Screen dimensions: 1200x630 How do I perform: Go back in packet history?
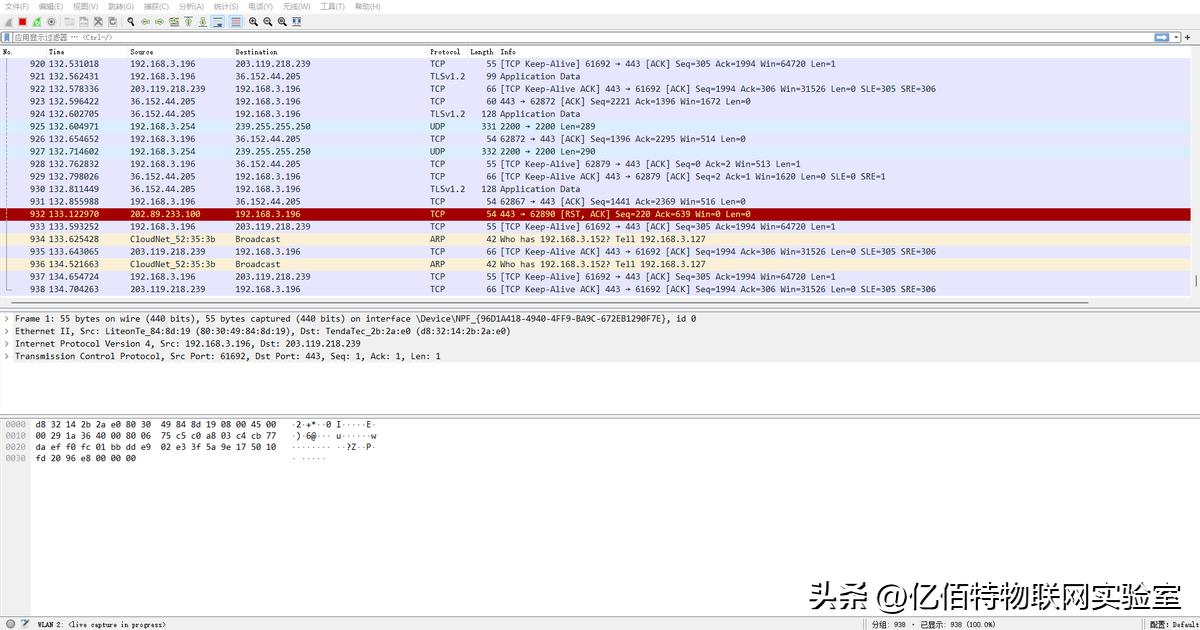pyautogui.click(x=145, y=21)
